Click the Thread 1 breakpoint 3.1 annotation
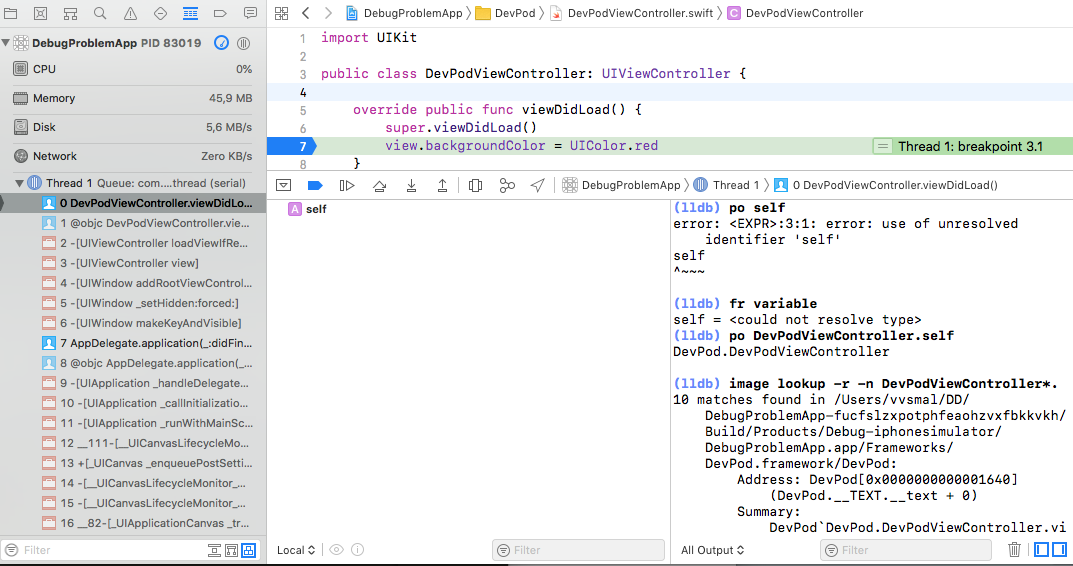The image size is (1073, 566). coord(972,146)
